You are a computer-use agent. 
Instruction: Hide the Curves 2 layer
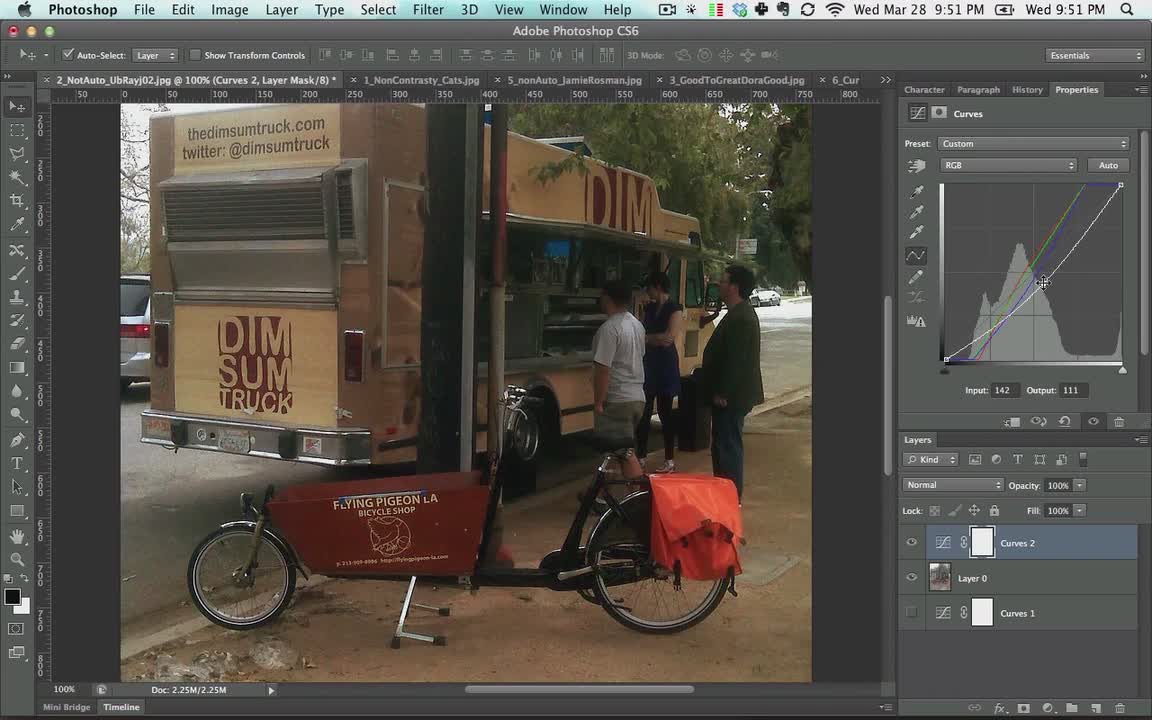tap(912, 542)
